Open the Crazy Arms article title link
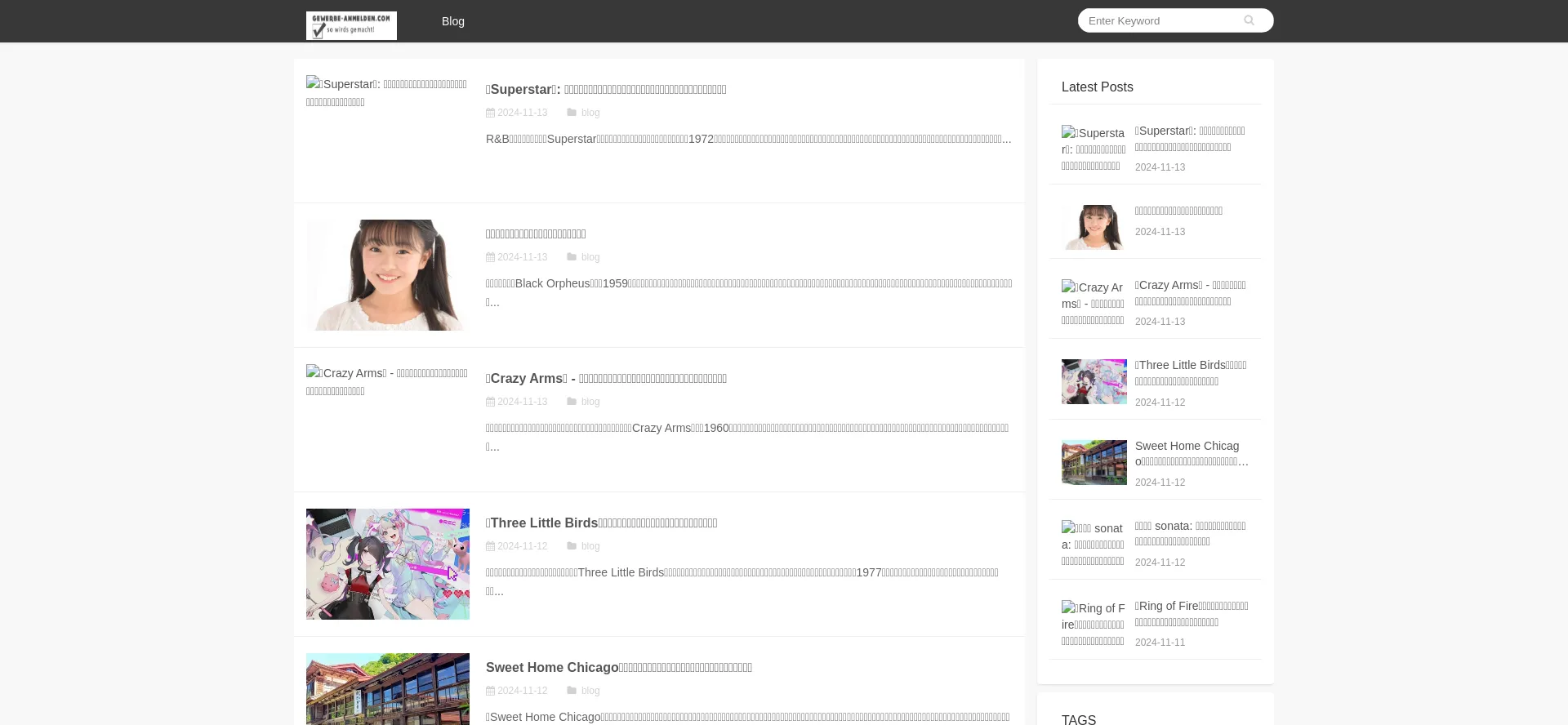The height and width of the screenshot is (725, 1568). 606,379
